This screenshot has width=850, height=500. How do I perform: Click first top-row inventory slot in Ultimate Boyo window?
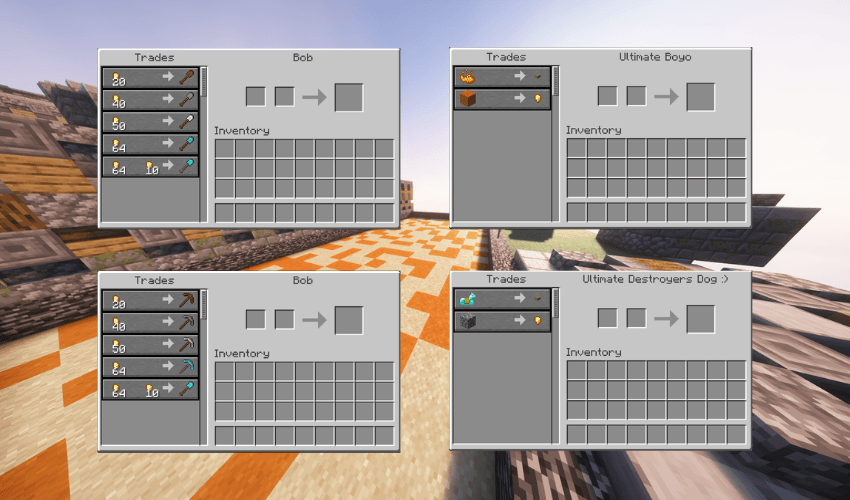coord(577,148)
